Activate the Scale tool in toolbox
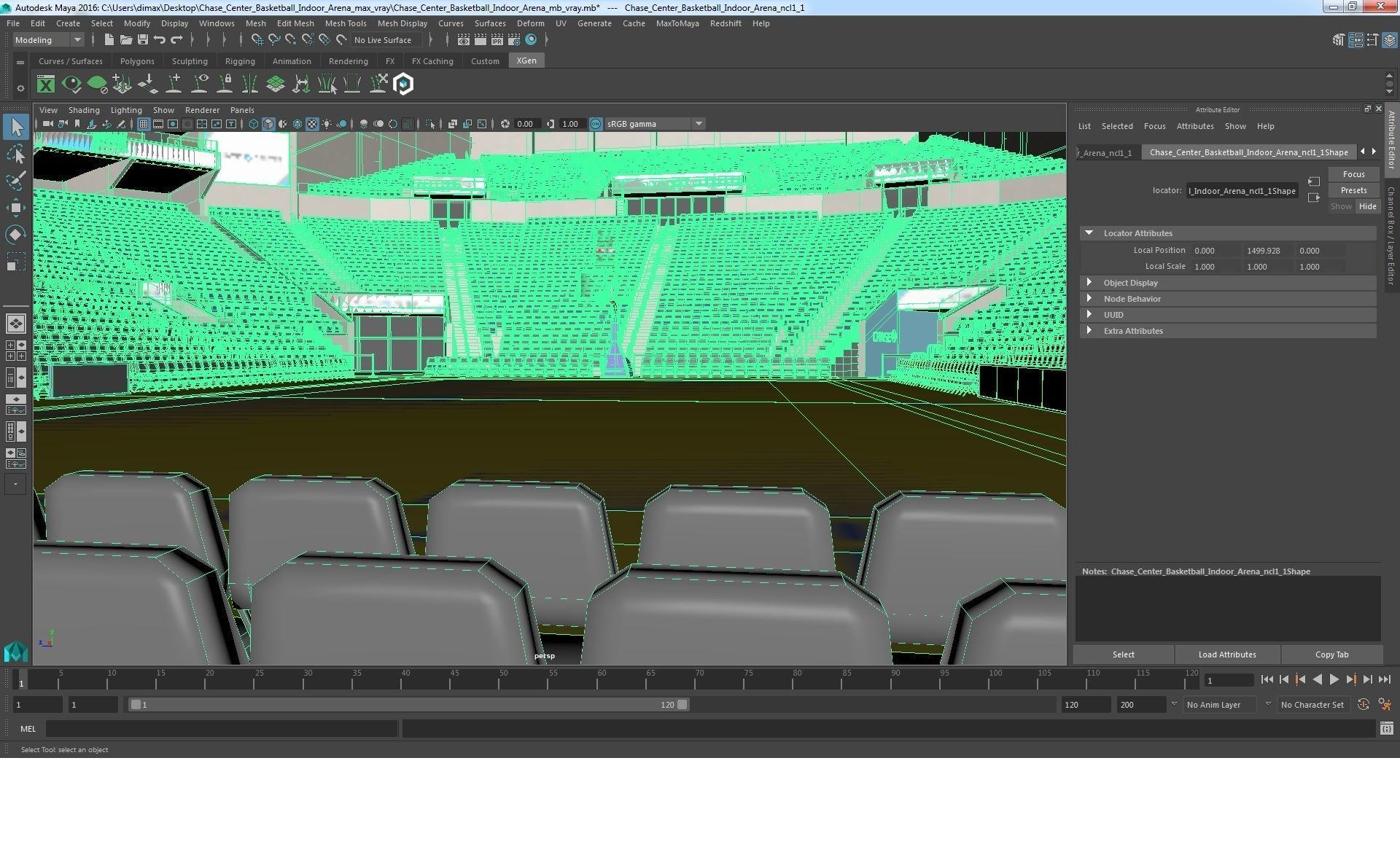Image resolution: width=1400 pixels, height=844 pixels. point(16,262)
